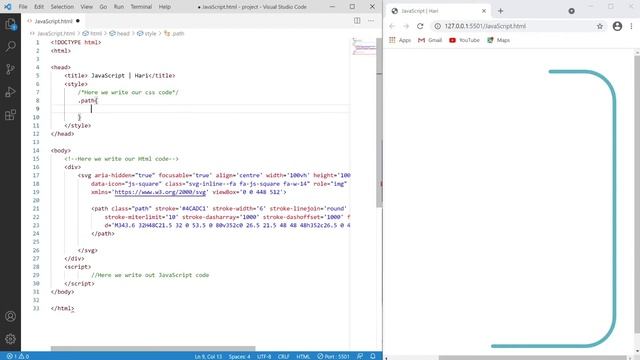The height and width of the screenshot is (360, 640).
Task: Click the w3.org link in the code
Action: (x=160, y=192)
